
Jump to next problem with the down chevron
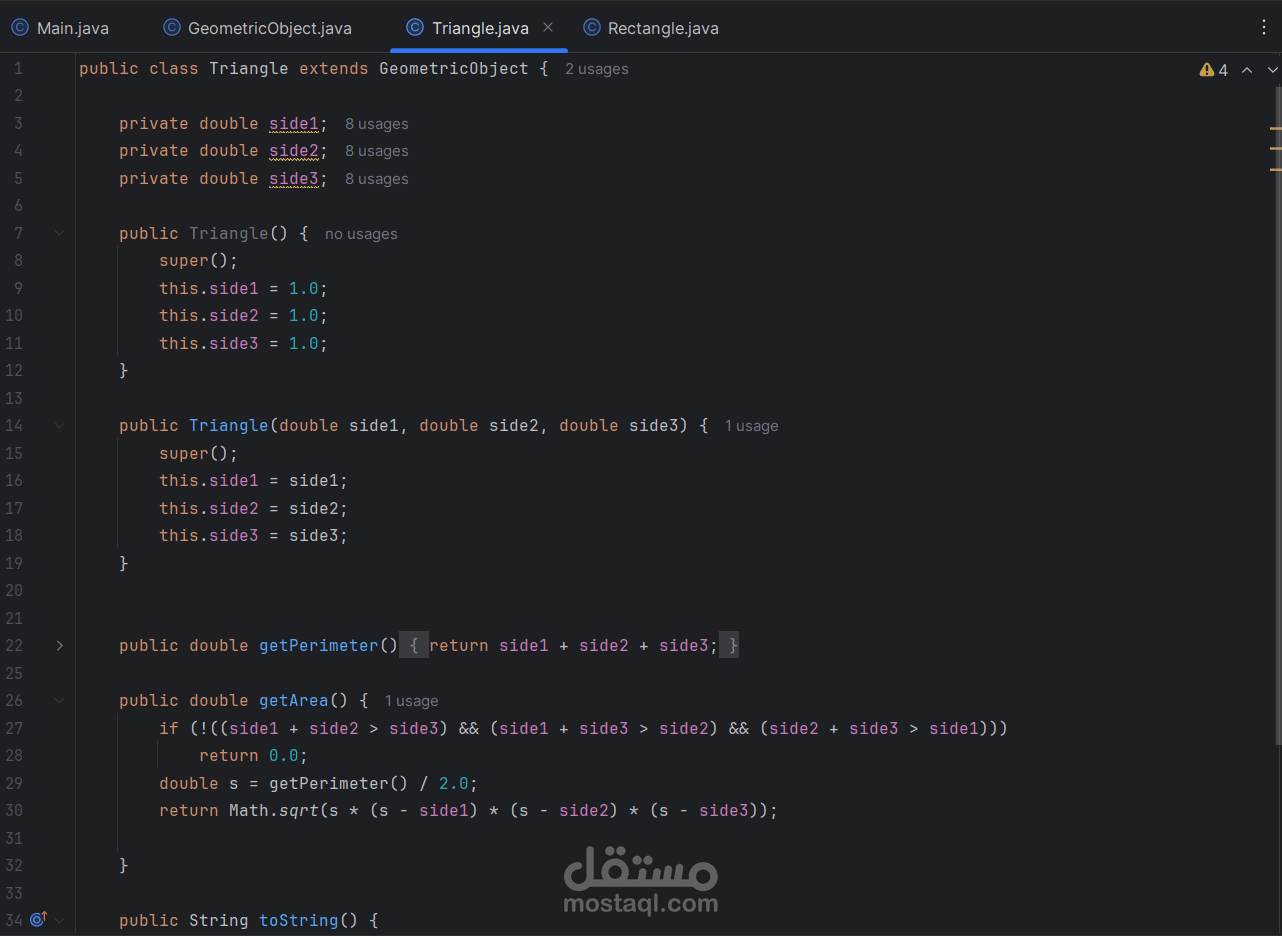[1271, 69]
